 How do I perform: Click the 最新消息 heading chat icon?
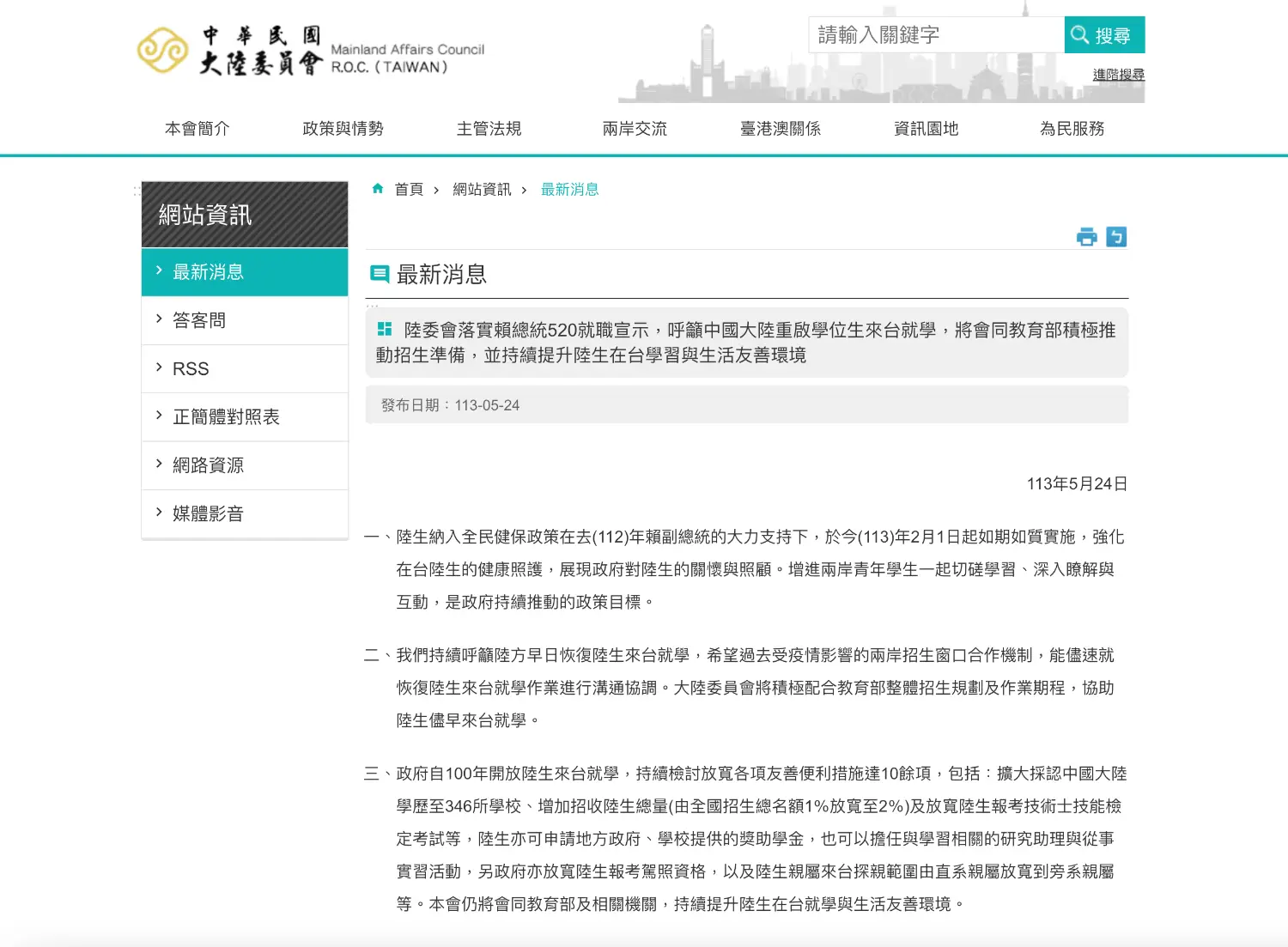(x=379, y=274)
